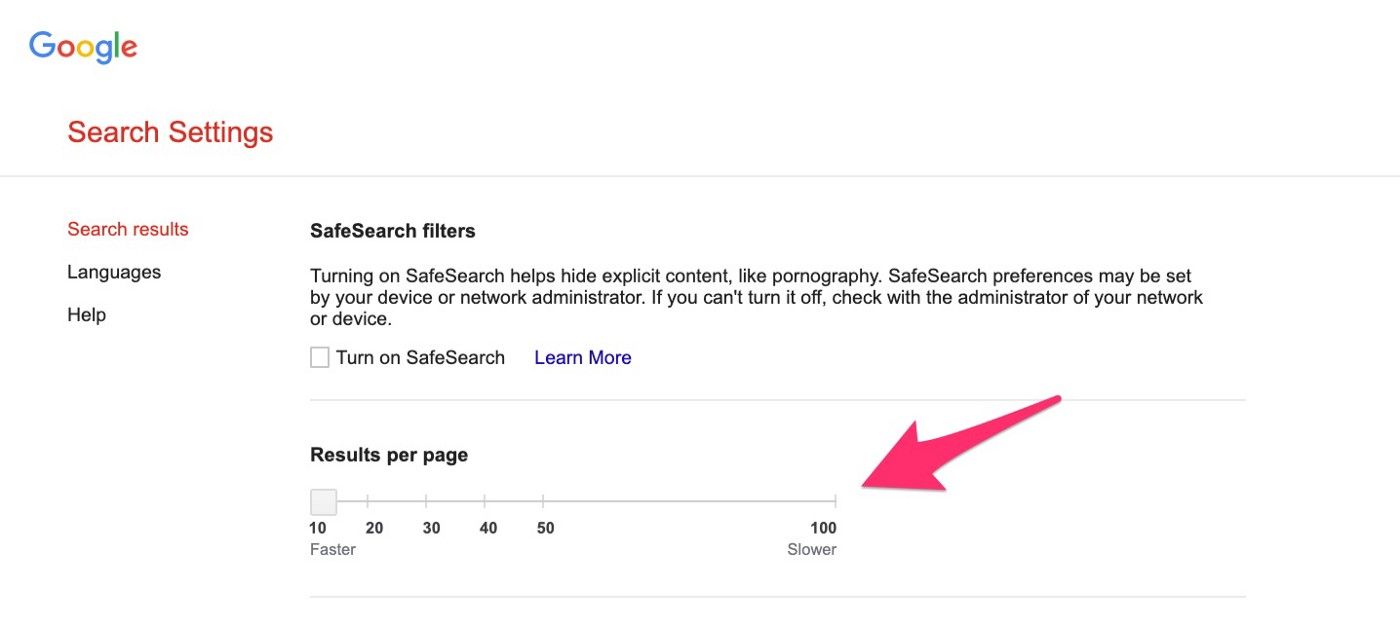Click the SafeSearch filters heading
The image size is (1400, 623).
point(393,231)
